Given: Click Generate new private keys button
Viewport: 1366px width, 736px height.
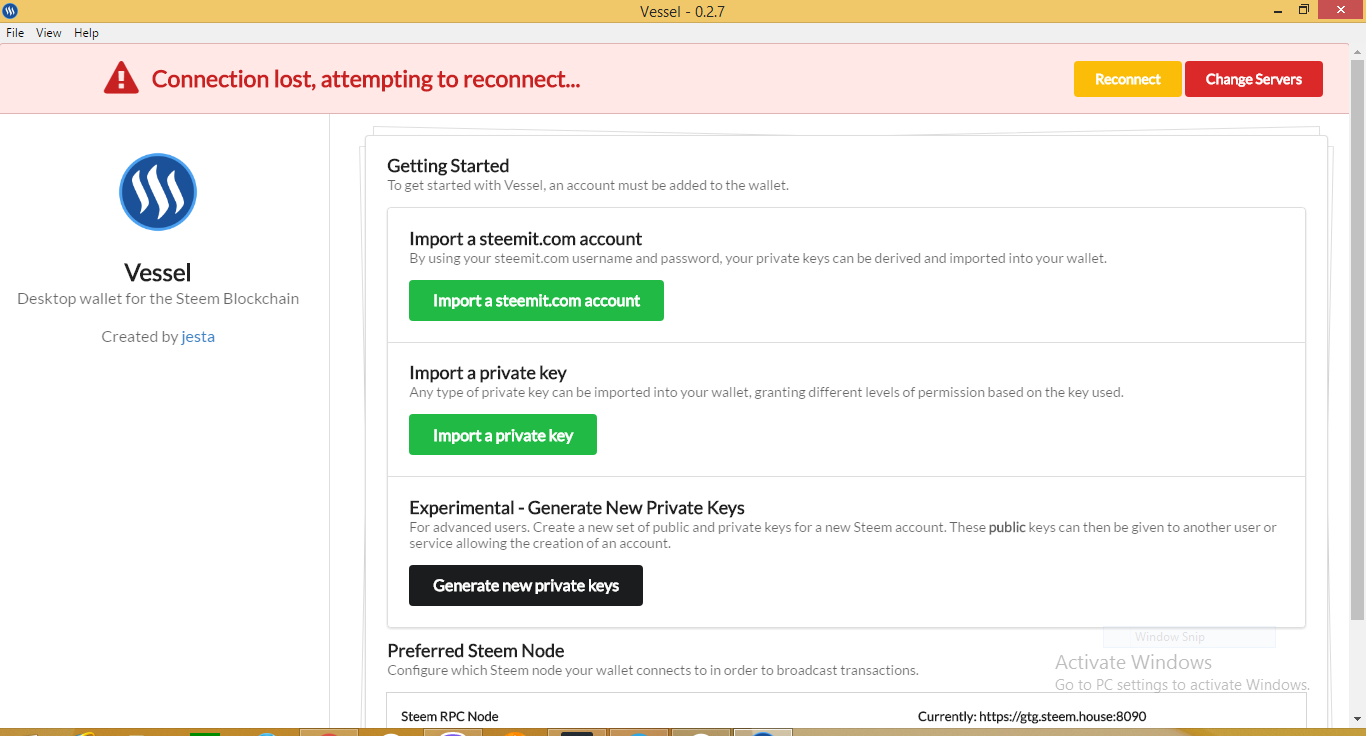Looking at the screenshot, I should (x=526, y=585).
